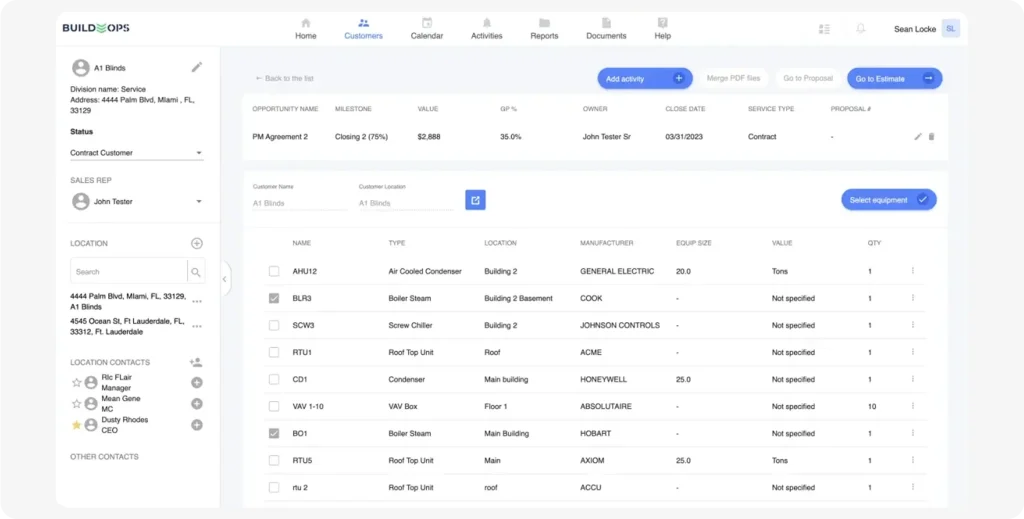Click the pencil icon beside A1 Blinds
This screenshot has height=519, width=1024.
click(197, 67)
